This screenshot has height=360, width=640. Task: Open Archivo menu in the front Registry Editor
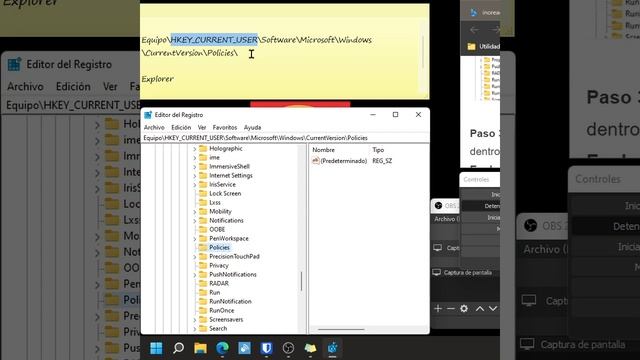coord(154,127)
